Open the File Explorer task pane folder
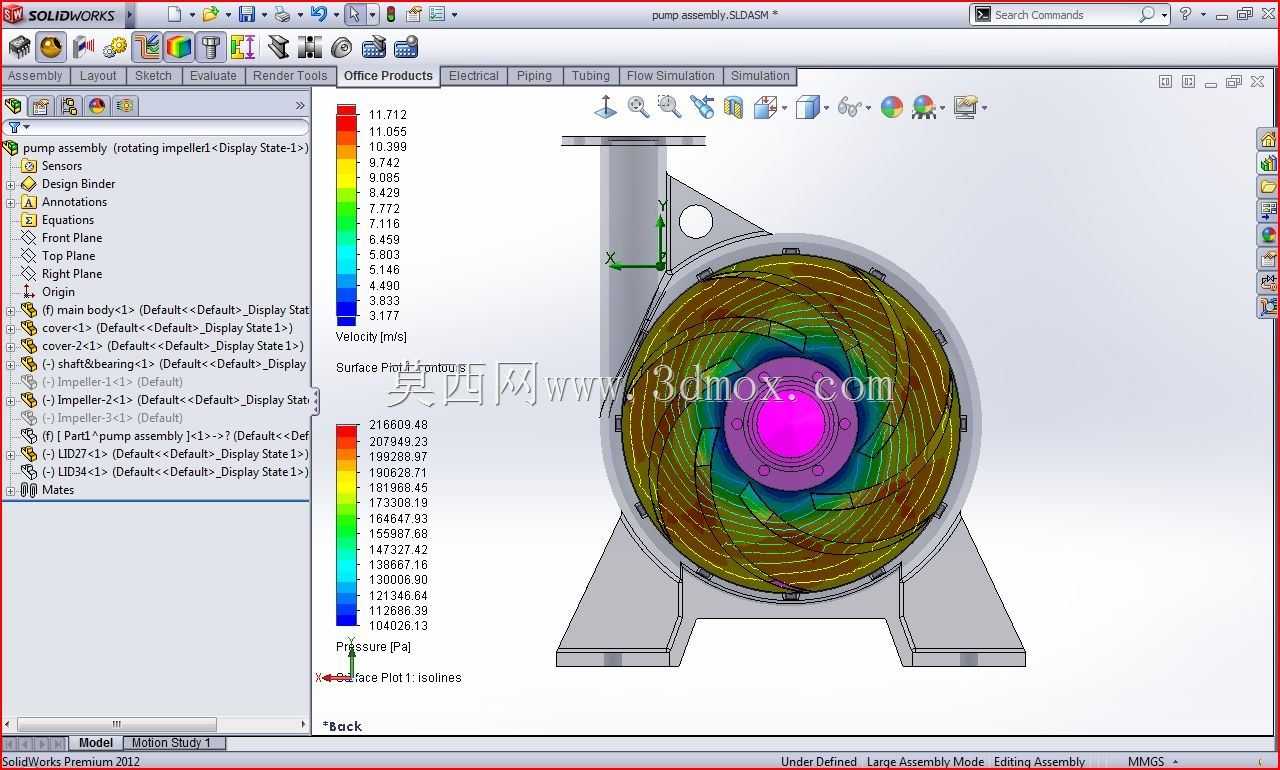This screenshot has height=770, width=1280. 1268,187
